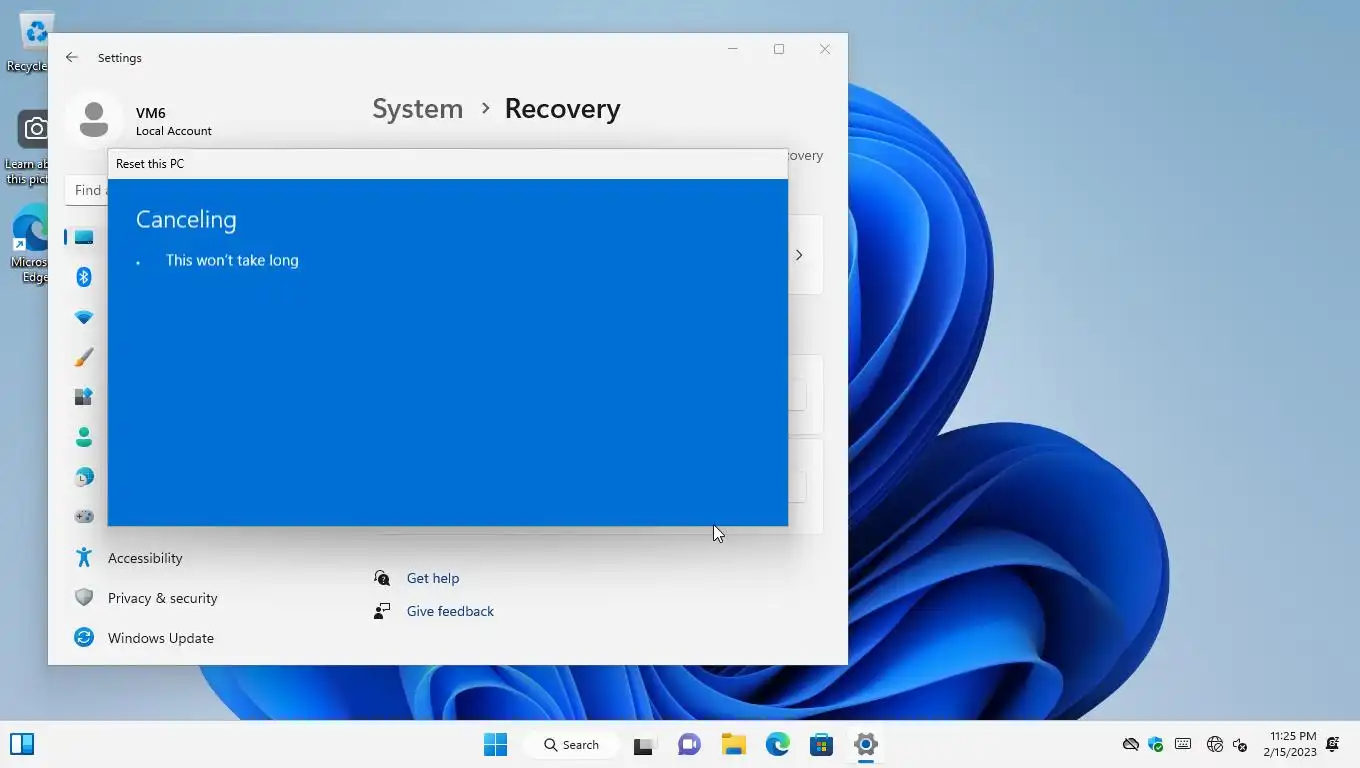Click the Recovery page heading
This screenshot has height=768, width=1360.
pos(562,108)
